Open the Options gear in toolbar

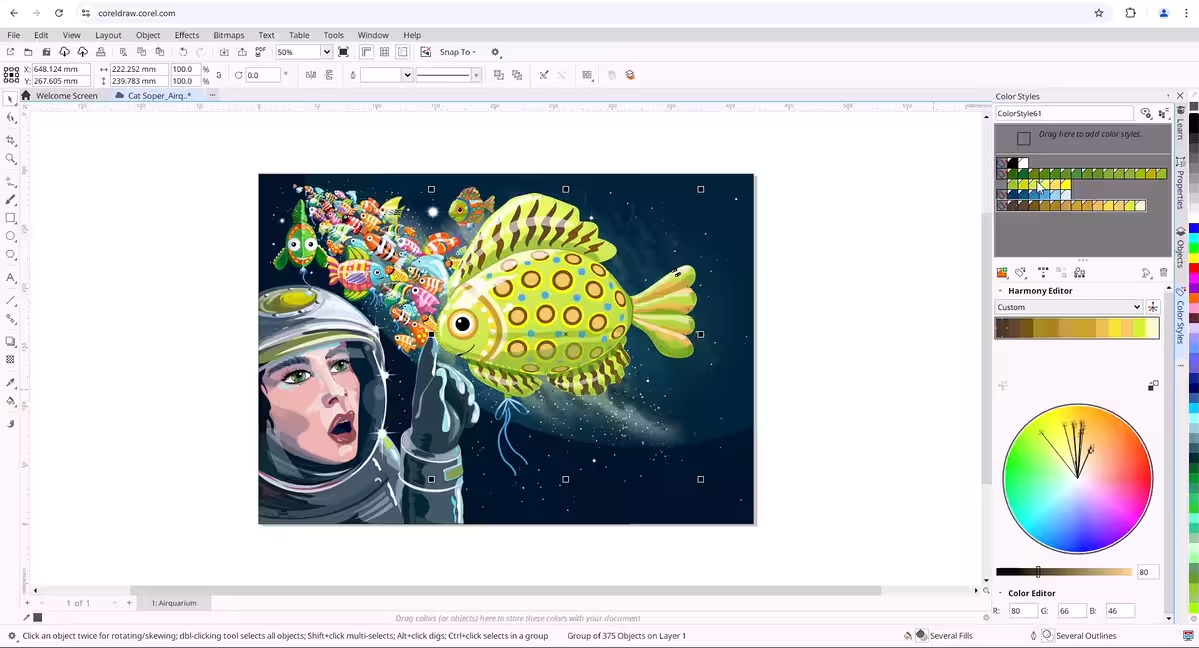tap(495, 52)
